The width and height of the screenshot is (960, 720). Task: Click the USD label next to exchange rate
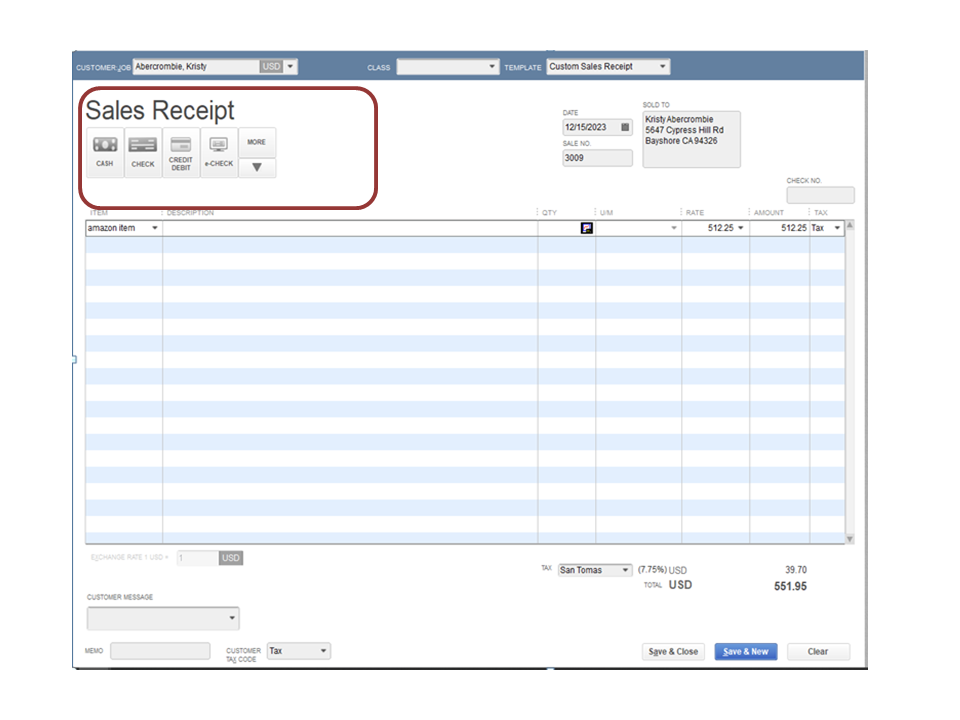231,558
